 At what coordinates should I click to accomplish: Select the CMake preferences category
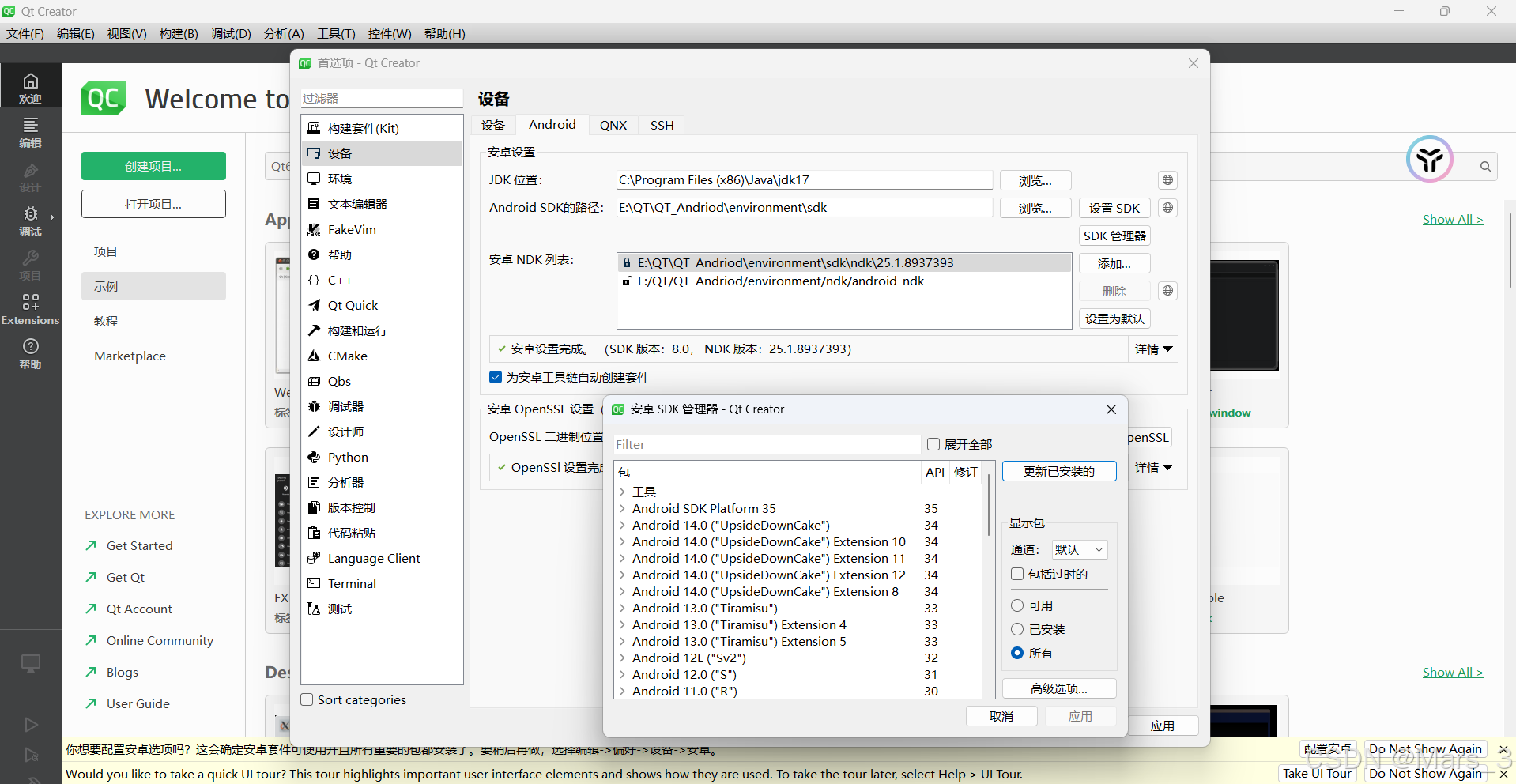coord(382,356)
